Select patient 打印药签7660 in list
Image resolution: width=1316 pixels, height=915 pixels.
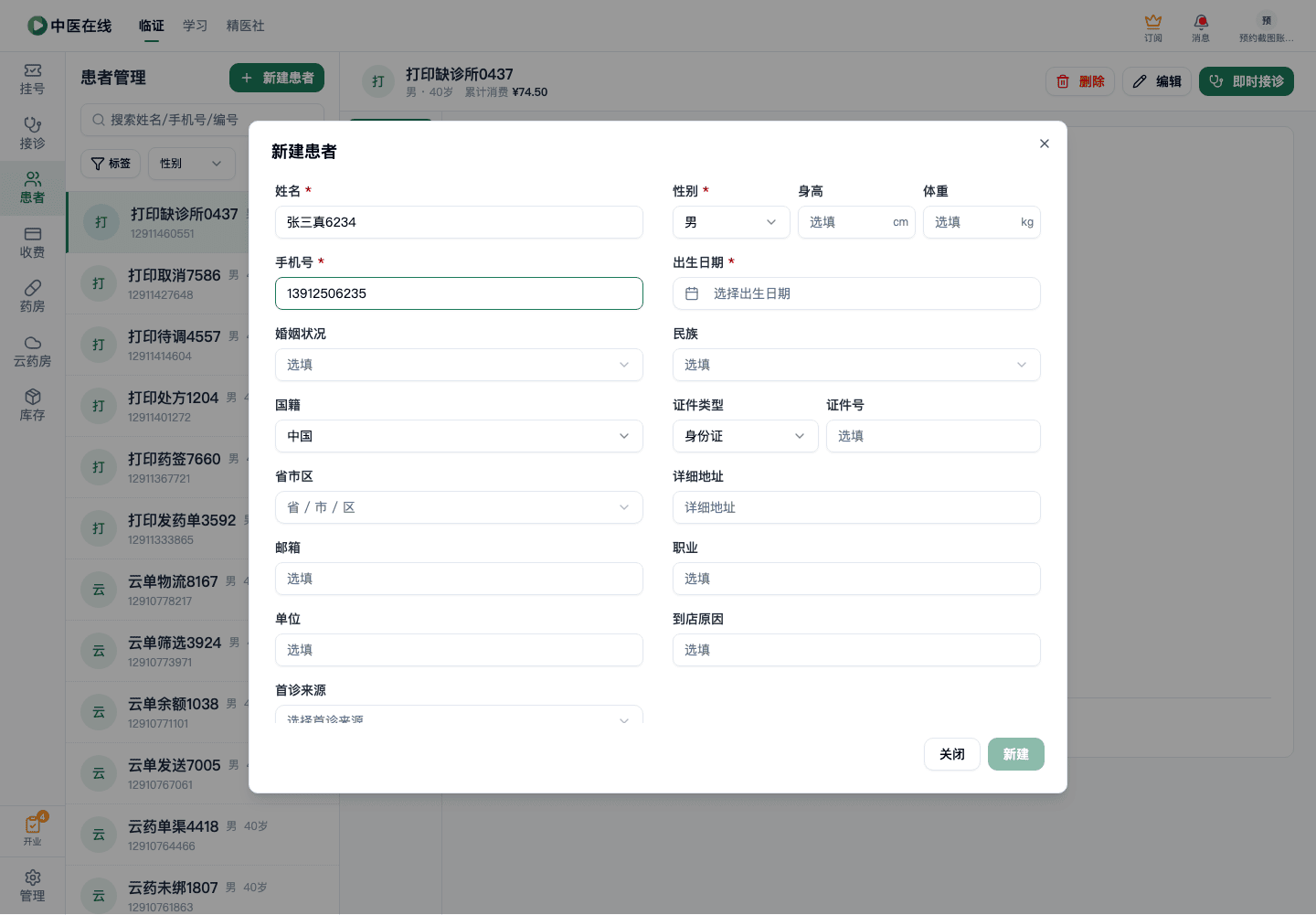[157, 467]
